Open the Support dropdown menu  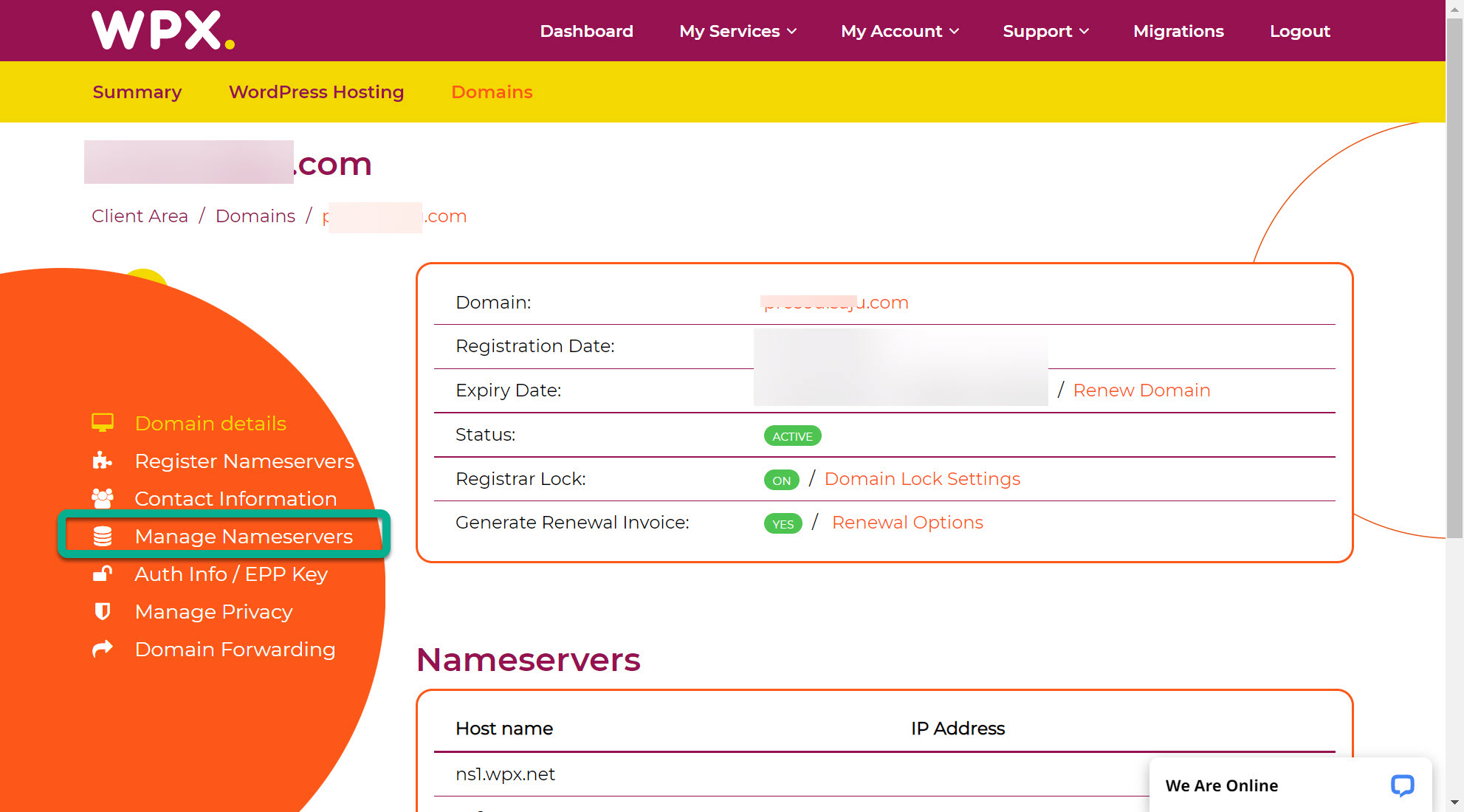(x=1045, y=31)
